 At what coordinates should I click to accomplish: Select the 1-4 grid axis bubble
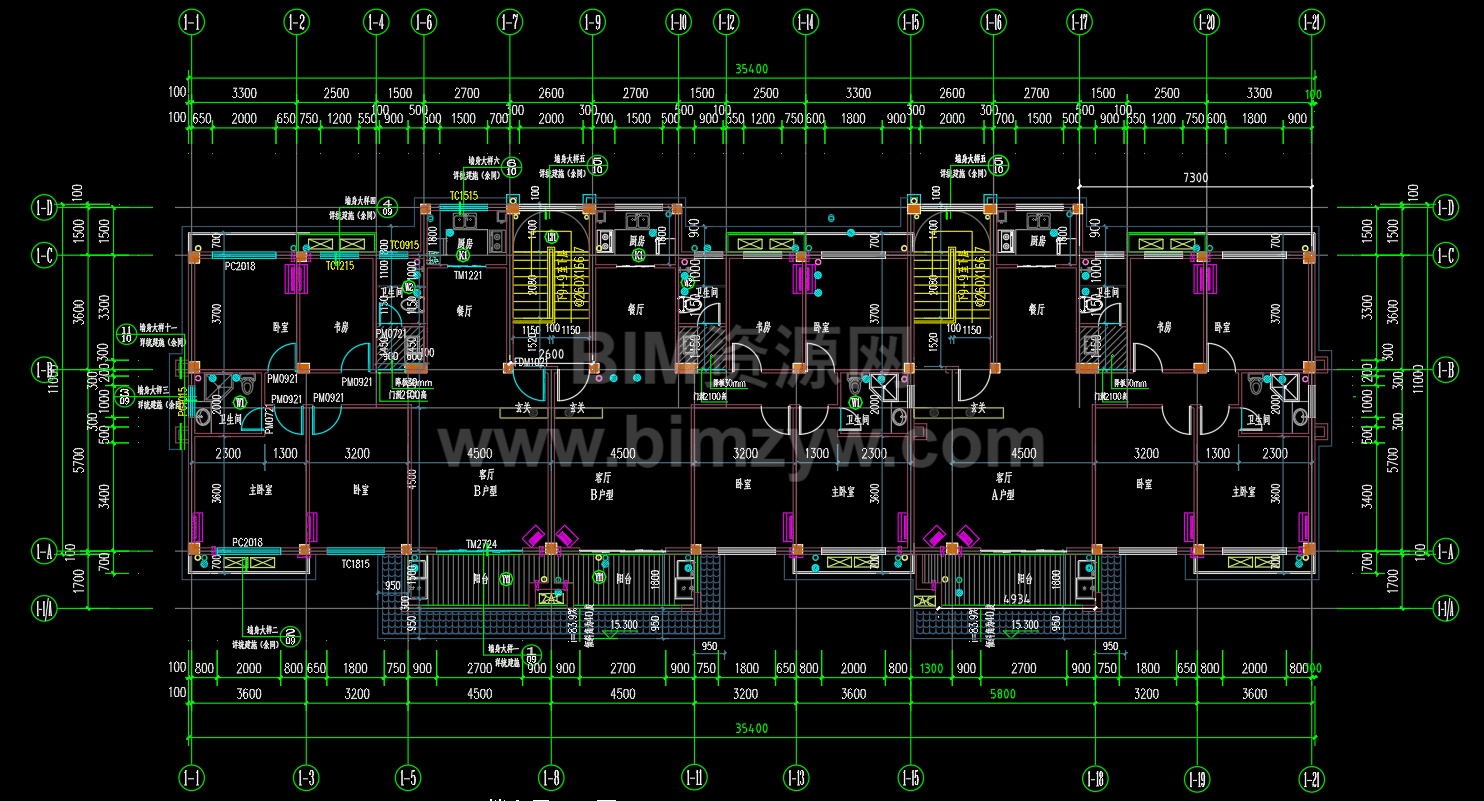(x=376, y=21)
